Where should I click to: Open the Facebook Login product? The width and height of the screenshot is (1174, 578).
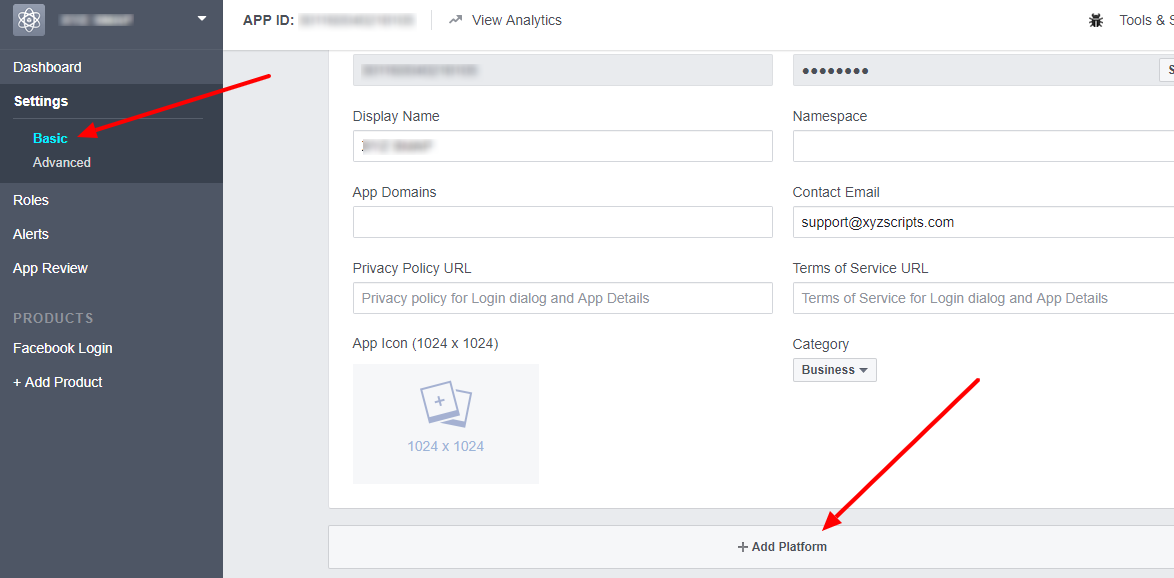[62, 348]
